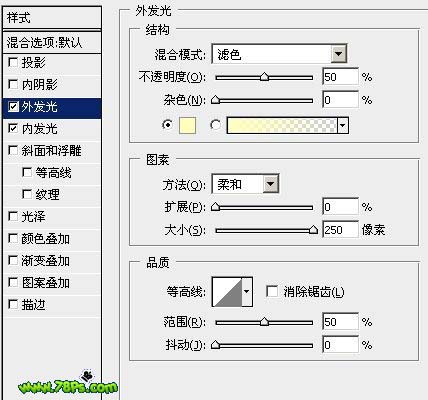Open the 混合模式 blend mode dropdown
This screenshot has width=428, height=400.
[279, 54]
